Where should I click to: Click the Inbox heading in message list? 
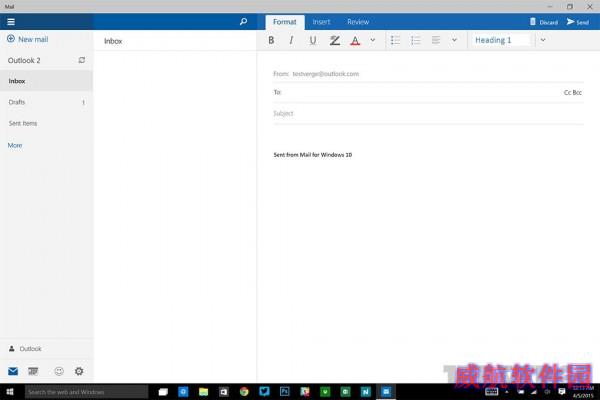tap(113, 41)
